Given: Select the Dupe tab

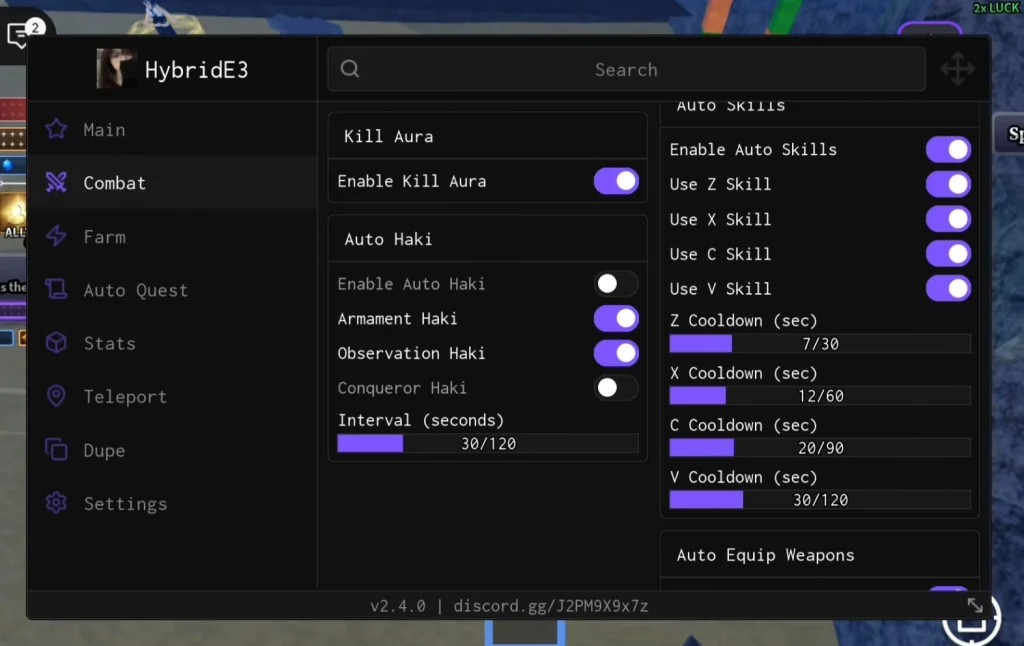Looking at the screenshot, I should 172,449.
